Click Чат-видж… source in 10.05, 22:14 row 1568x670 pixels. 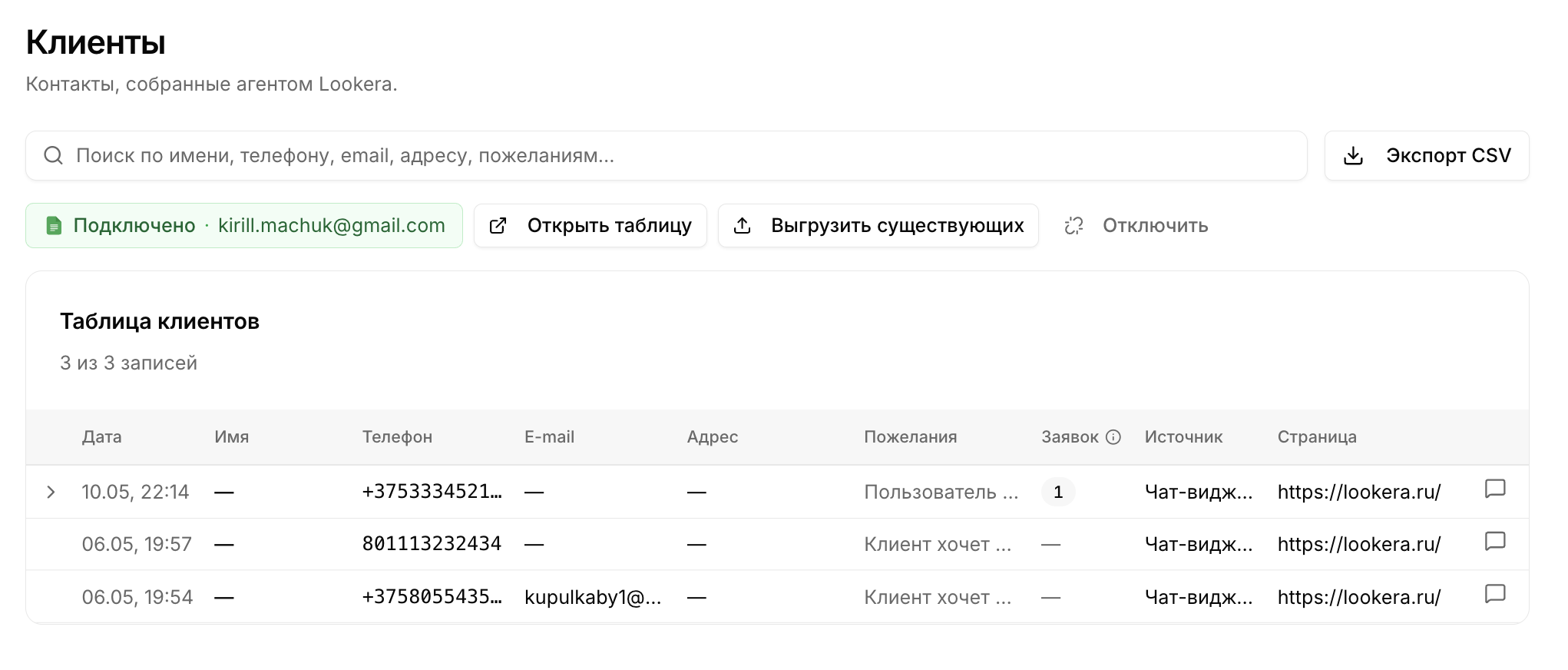(x=1199, y=492)
